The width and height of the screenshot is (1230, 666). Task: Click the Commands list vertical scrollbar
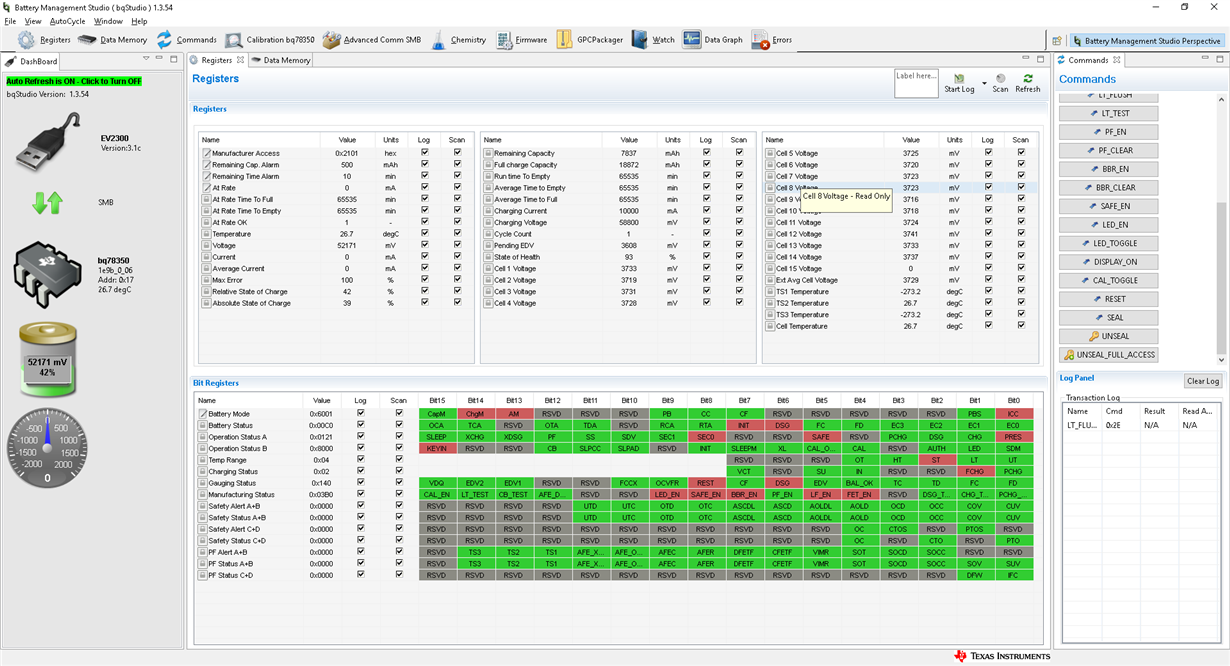click(x=1220, y=229)
